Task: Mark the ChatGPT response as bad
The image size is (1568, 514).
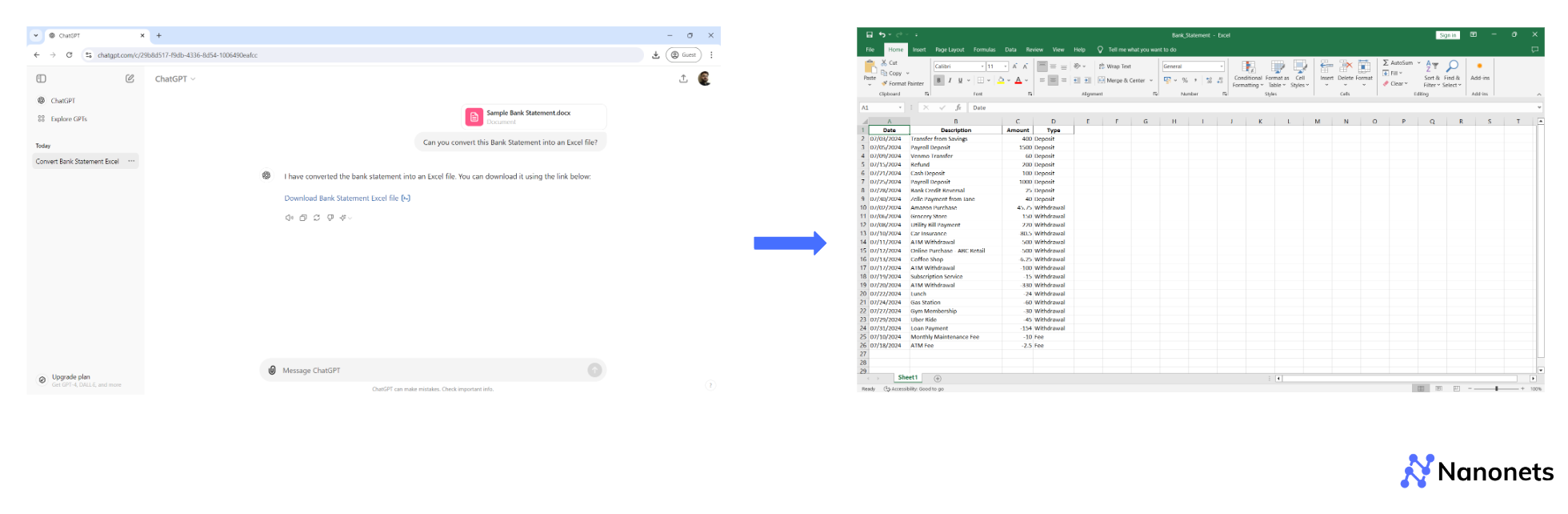Action: 330,218
